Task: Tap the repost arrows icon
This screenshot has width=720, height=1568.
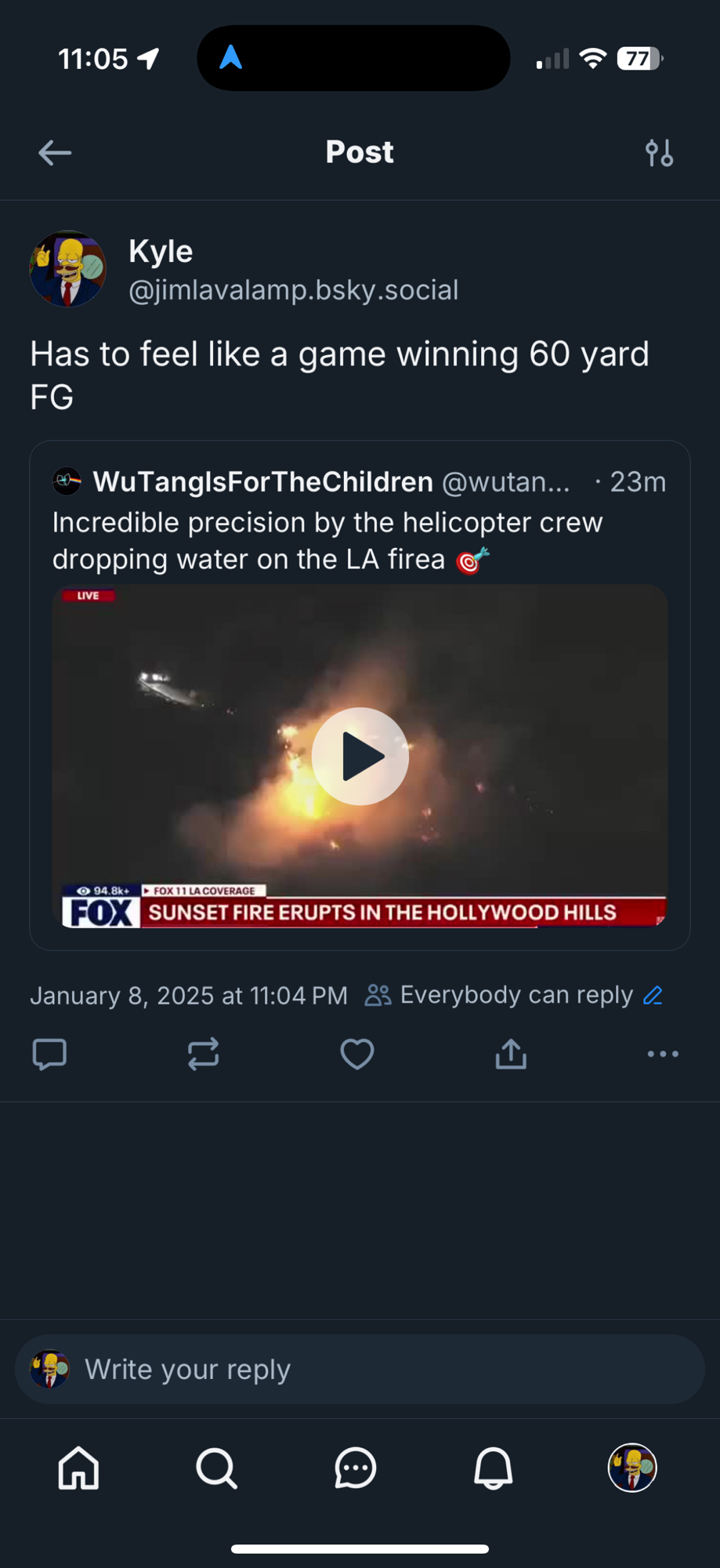Action: (203, 1054)
